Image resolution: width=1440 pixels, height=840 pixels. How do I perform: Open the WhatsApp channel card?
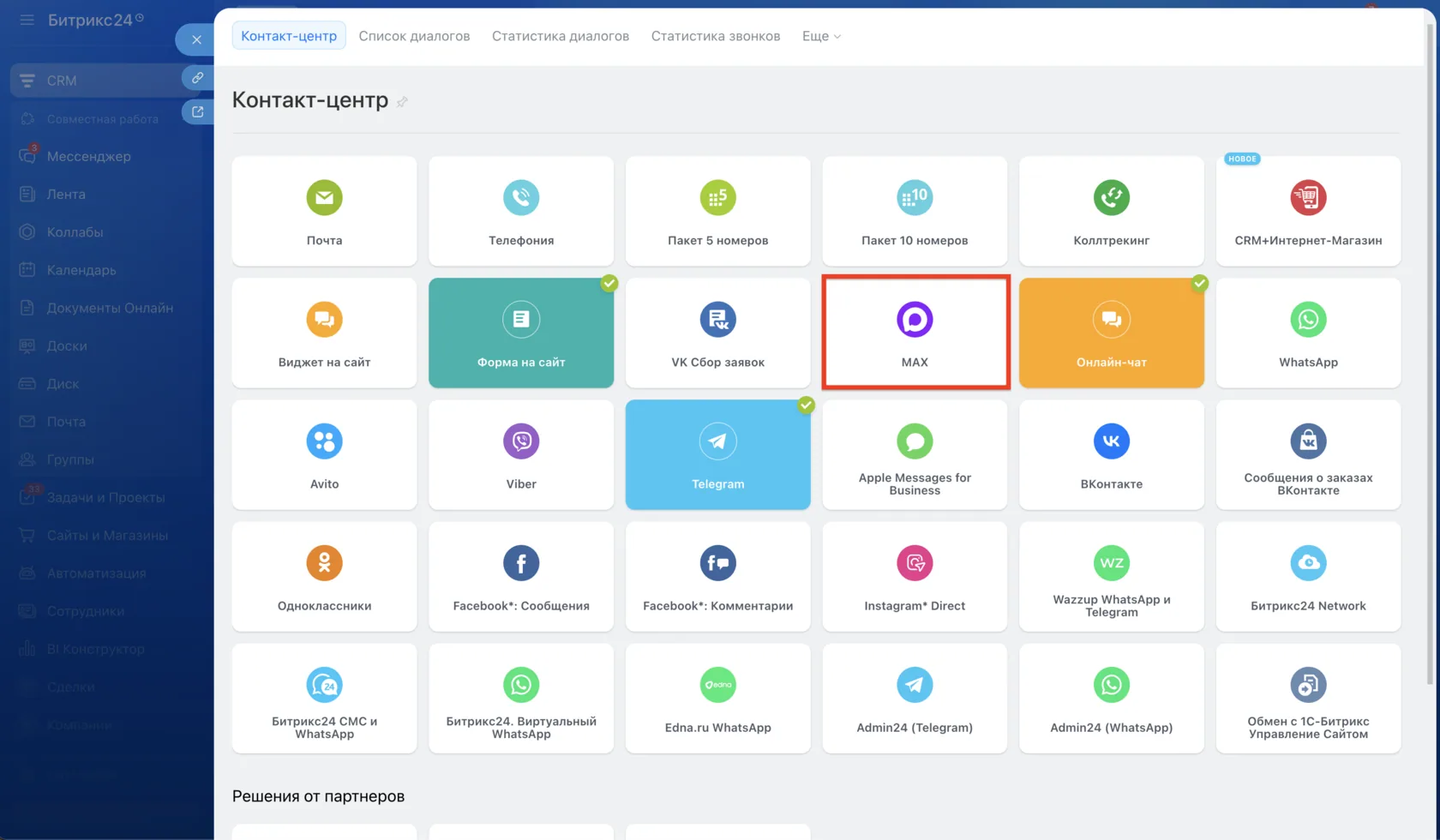click(x=1308, y=333)
